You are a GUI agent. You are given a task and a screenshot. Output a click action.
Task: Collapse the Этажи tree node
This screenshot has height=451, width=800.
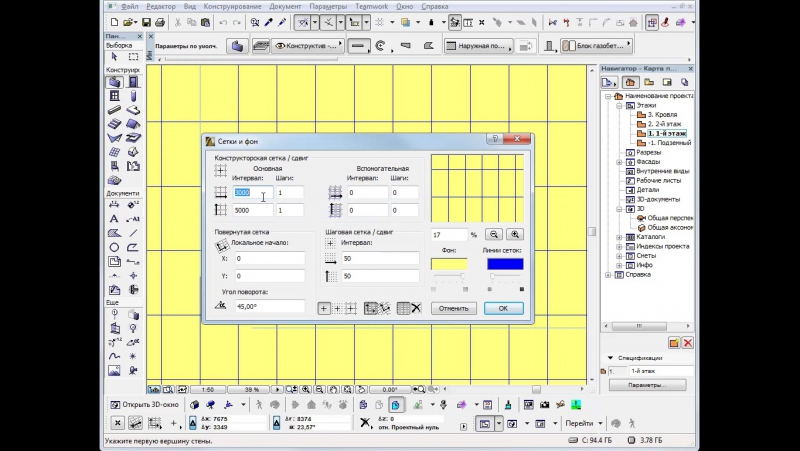(619, 105)
